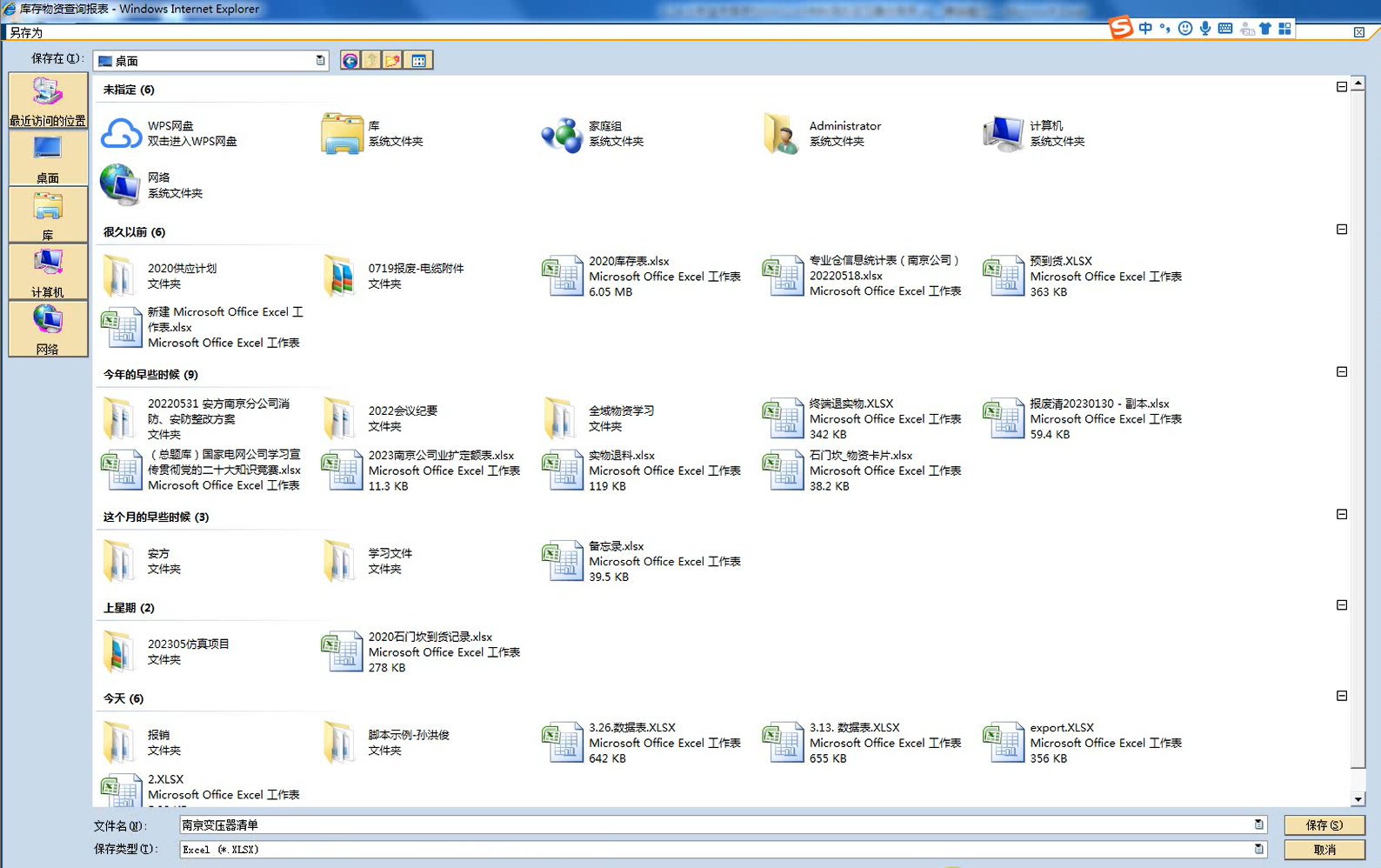Open the 保存类型 file type dropdown
This screenshot has width=1381, height=868.
pyautogui.click(x=1258, y=849)
